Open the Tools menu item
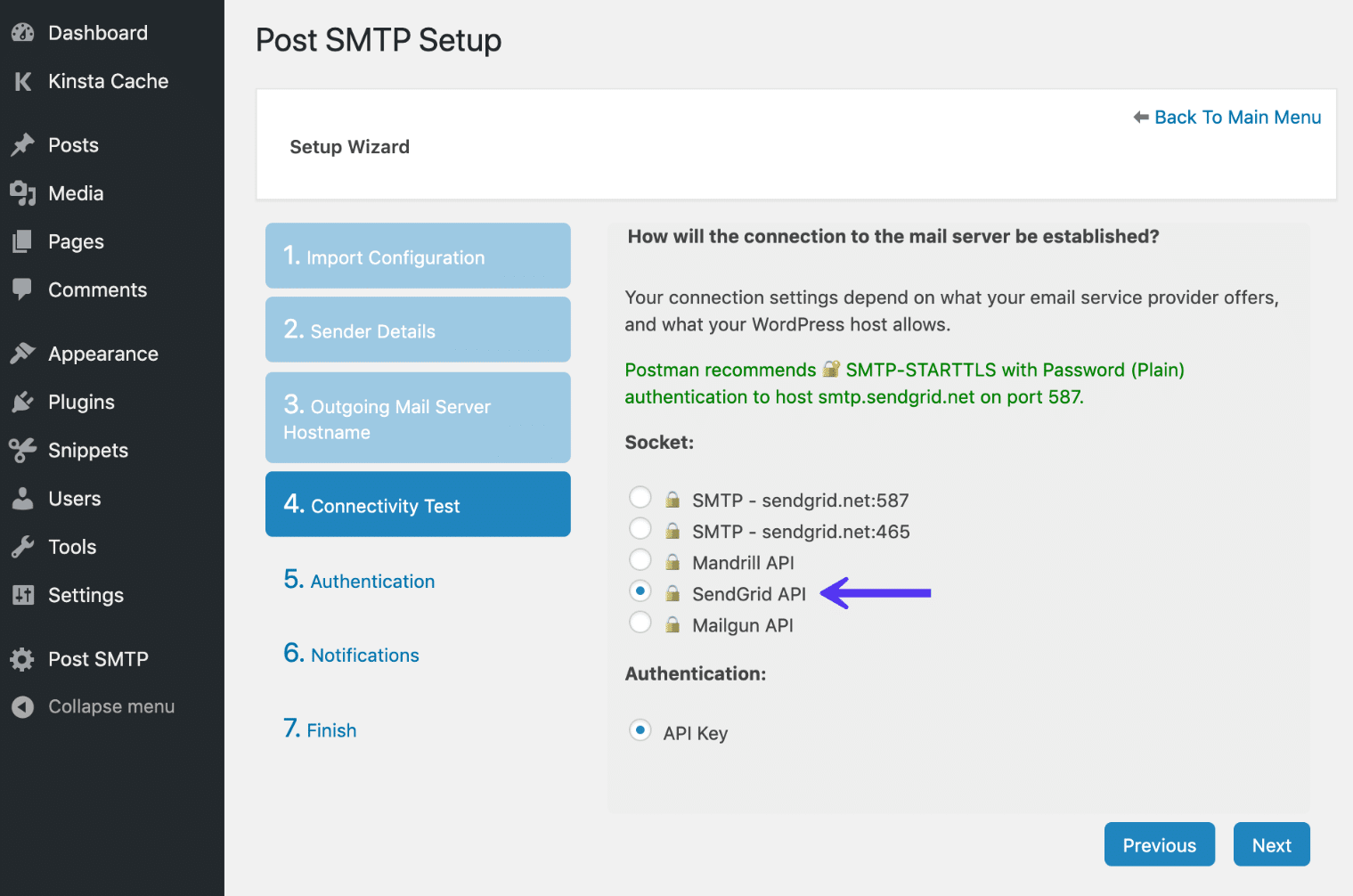 pos(112,547)
